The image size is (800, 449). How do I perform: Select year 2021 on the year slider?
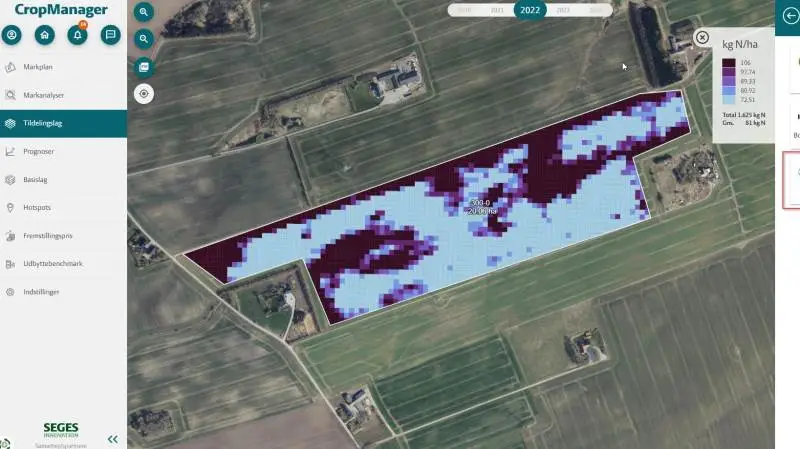click(x=497, y=10)
